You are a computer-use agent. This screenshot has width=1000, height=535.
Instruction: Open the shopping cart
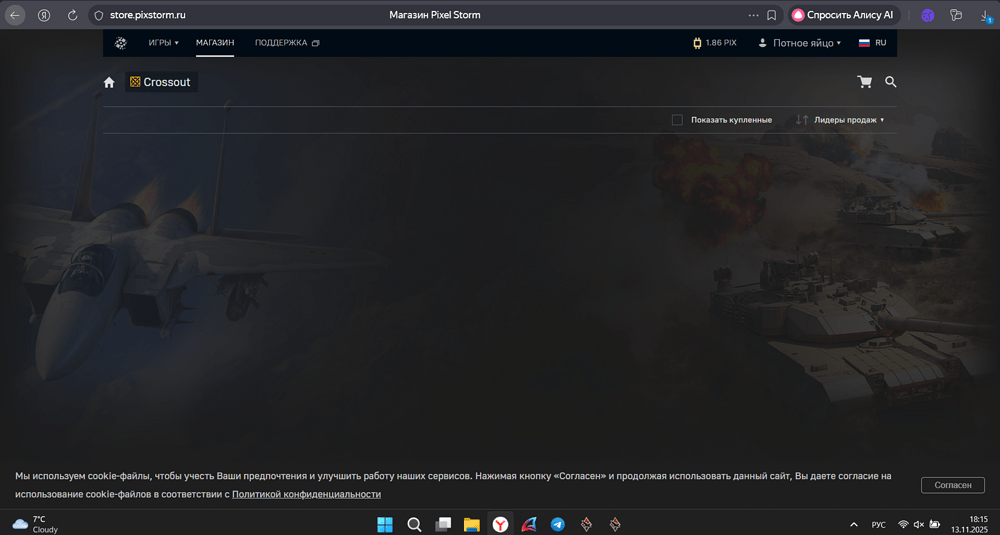tap(864, 82)
